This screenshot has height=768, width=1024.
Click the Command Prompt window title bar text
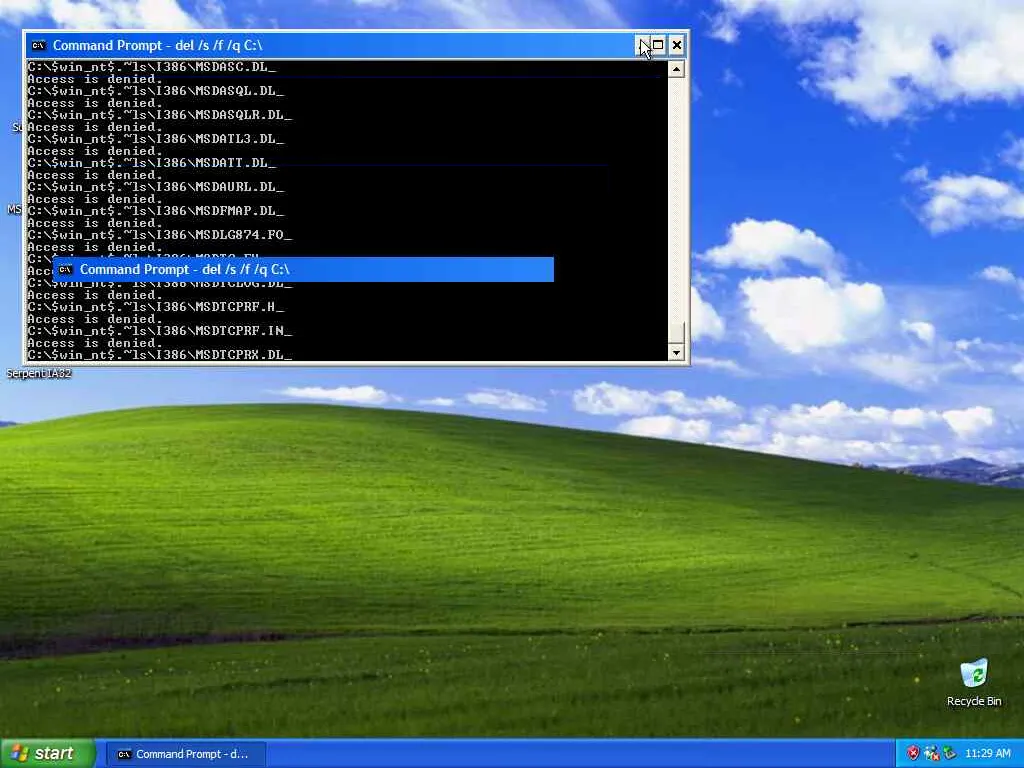coord(157,46)
